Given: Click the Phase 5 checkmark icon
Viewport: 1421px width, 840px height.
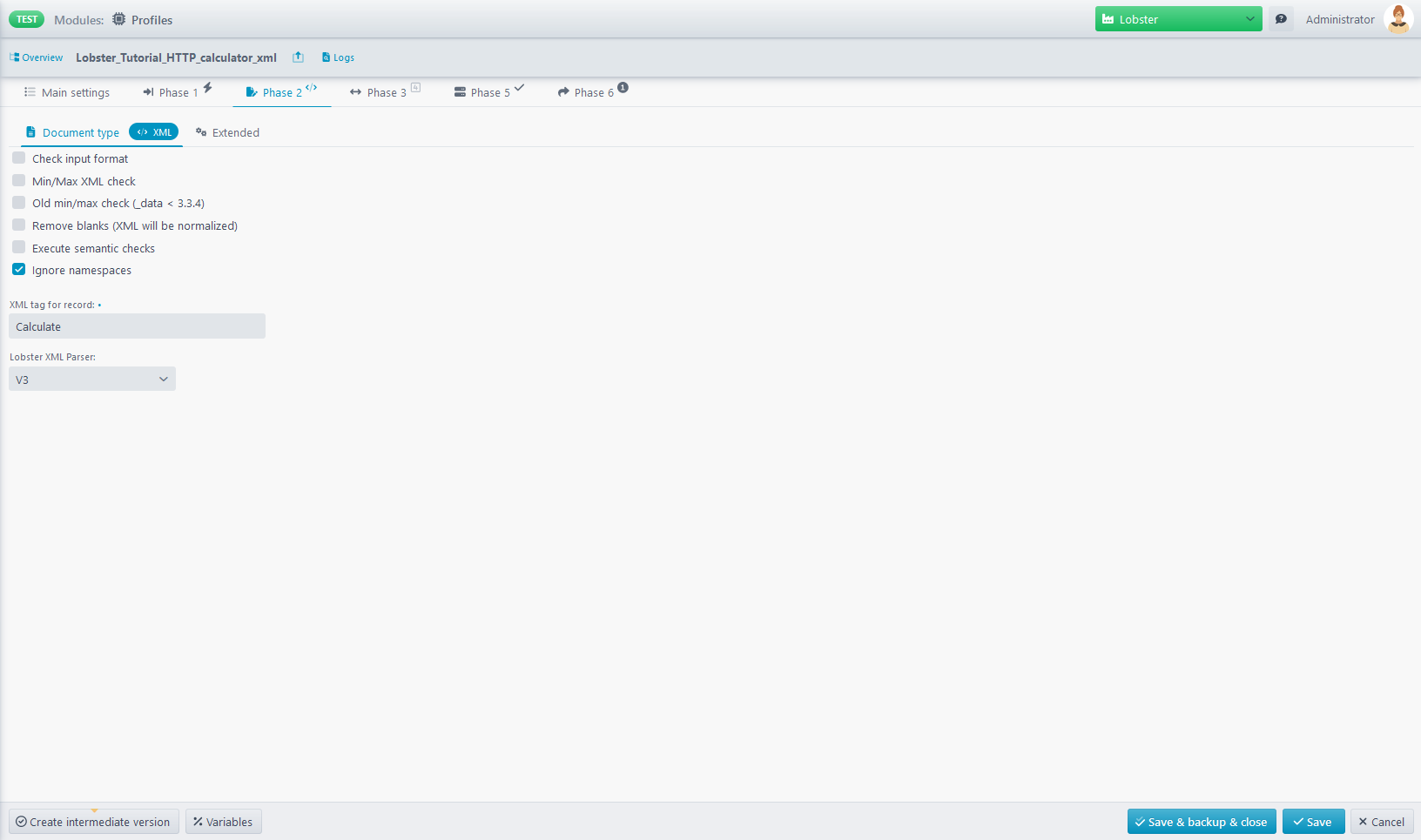Looking at the screenshot, I should tap(519, 87).
